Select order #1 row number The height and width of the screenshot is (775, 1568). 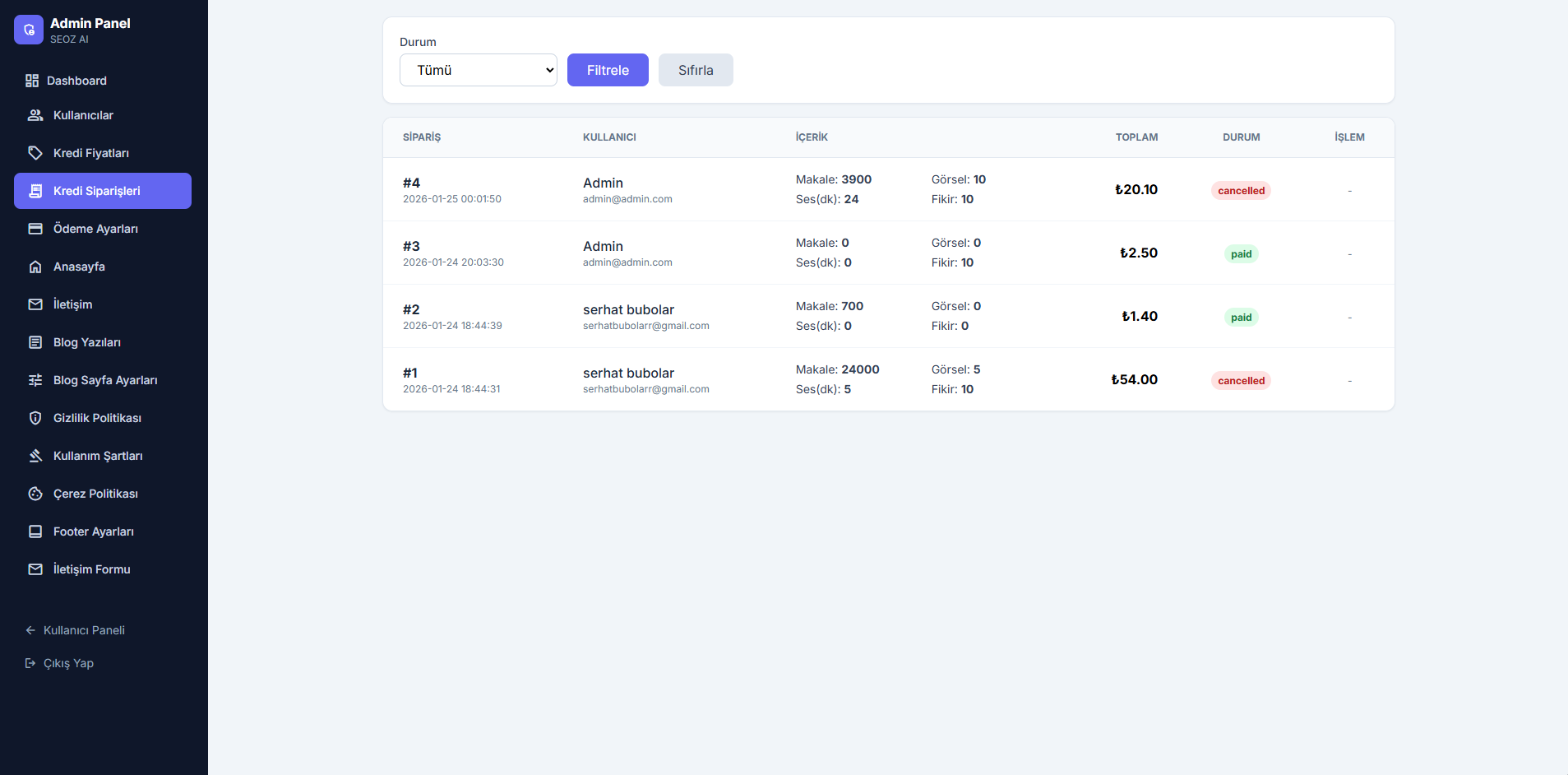(410, 373)
